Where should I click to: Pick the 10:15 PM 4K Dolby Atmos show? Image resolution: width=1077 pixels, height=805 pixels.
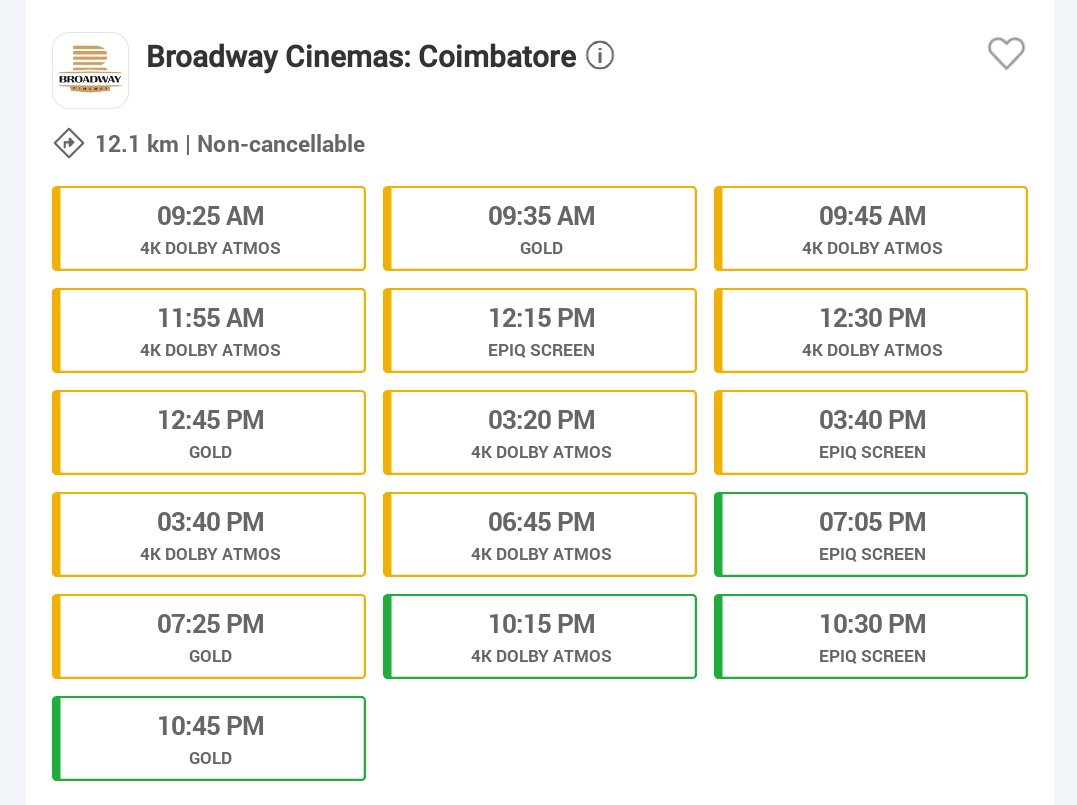point(540,637)
